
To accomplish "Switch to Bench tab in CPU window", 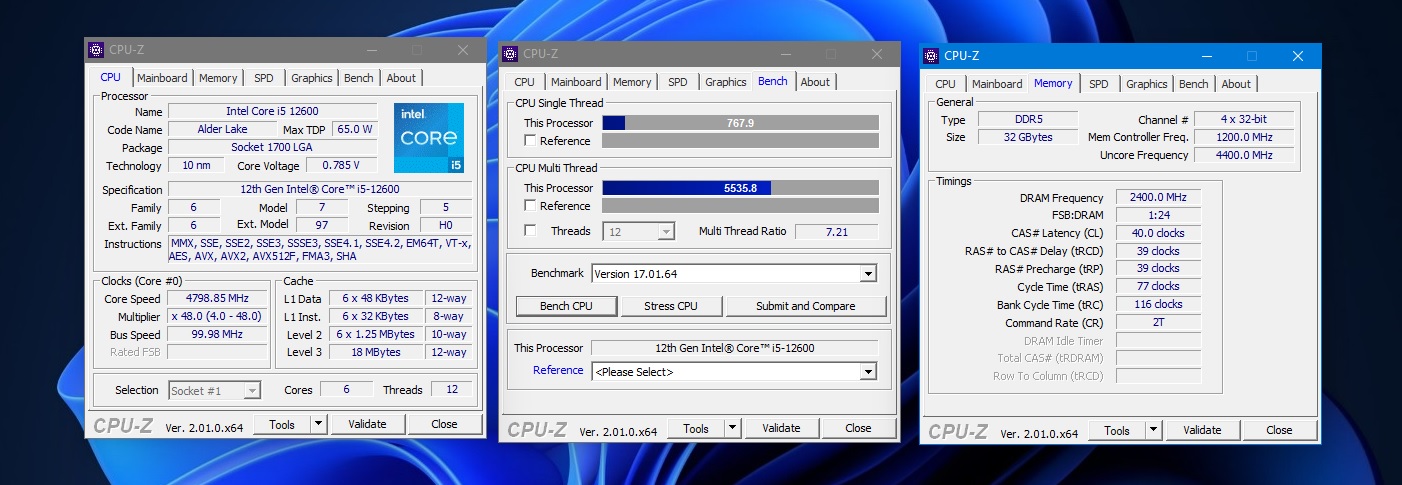I will (x=358, y=78).
